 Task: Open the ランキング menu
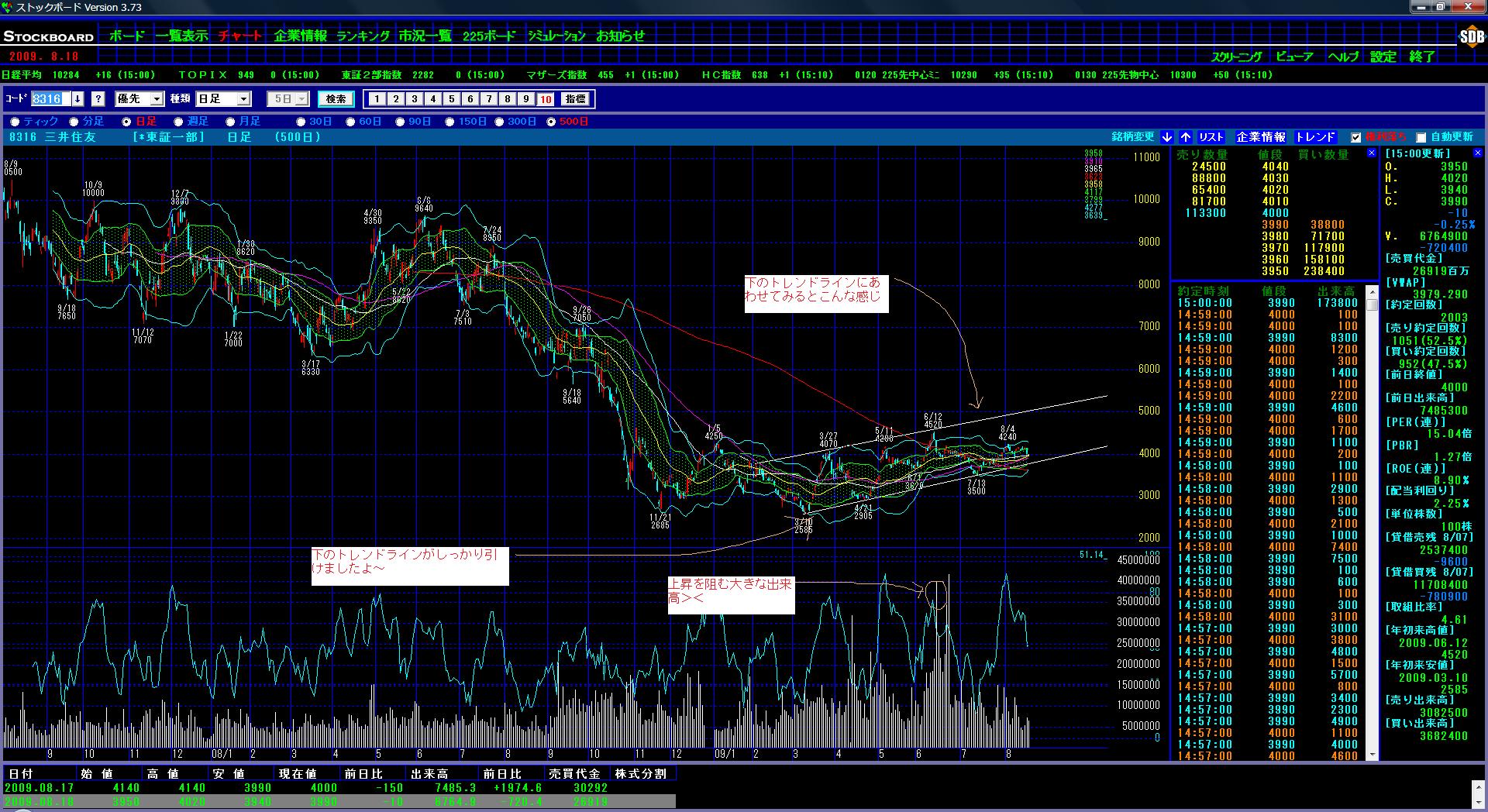[363, 36]
